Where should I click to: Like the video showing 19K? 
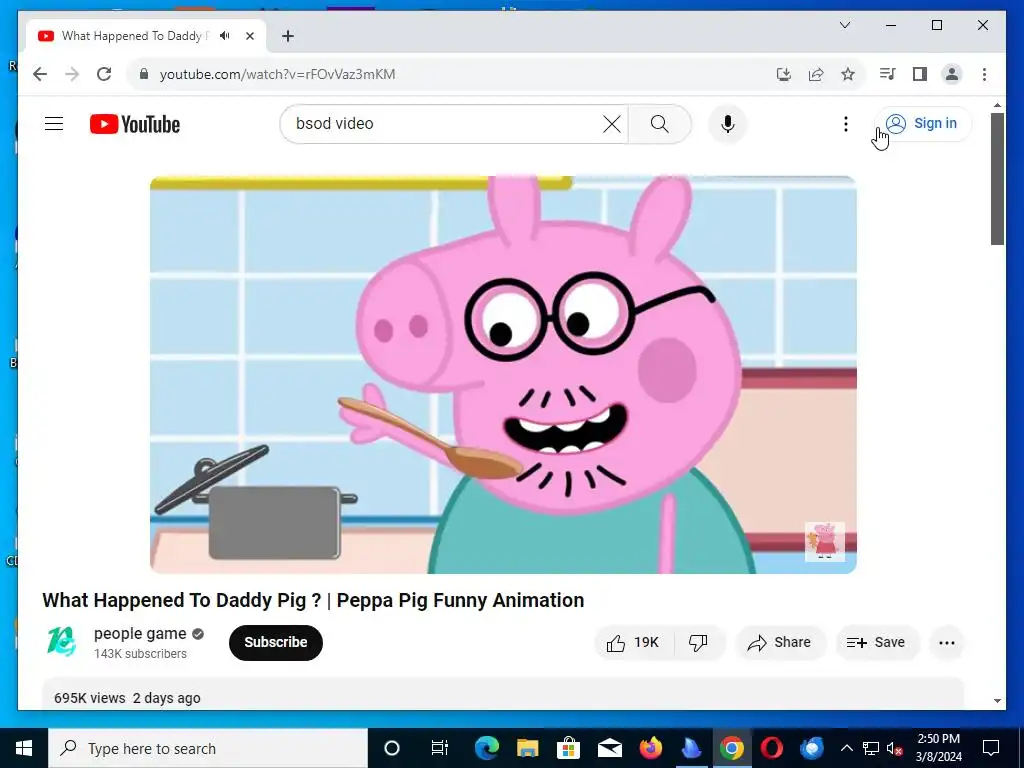tap(633, 643)
